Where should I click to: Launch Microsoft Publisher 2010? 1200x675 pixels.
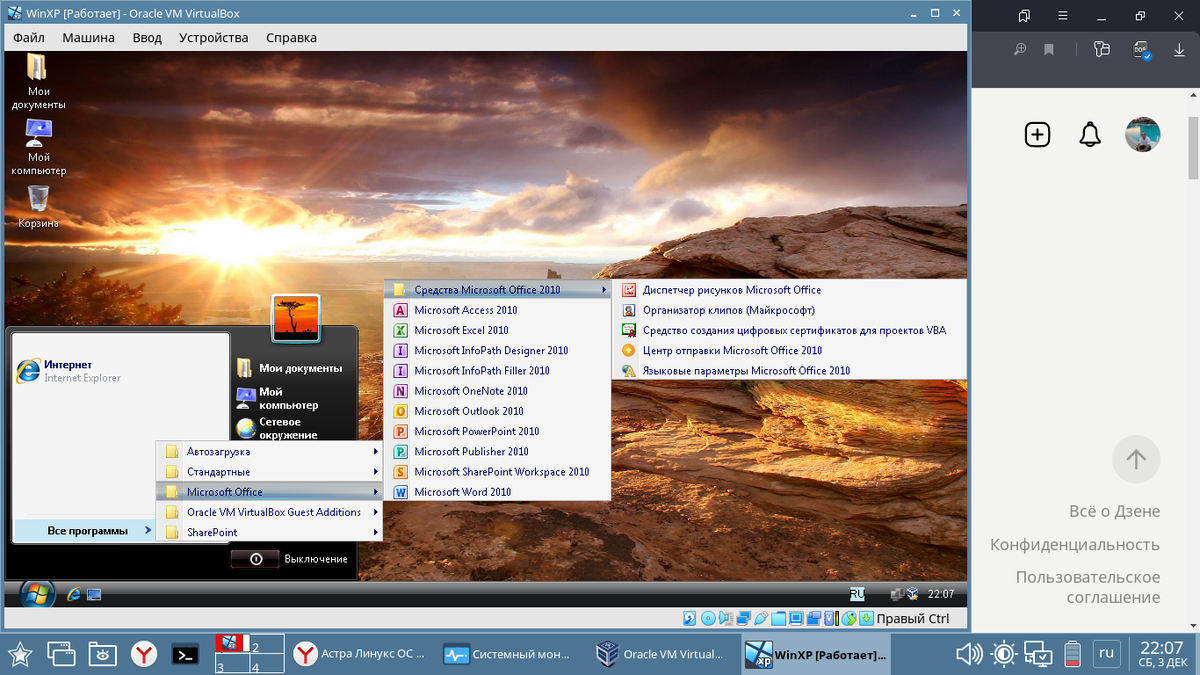click(x=497, y=451)
